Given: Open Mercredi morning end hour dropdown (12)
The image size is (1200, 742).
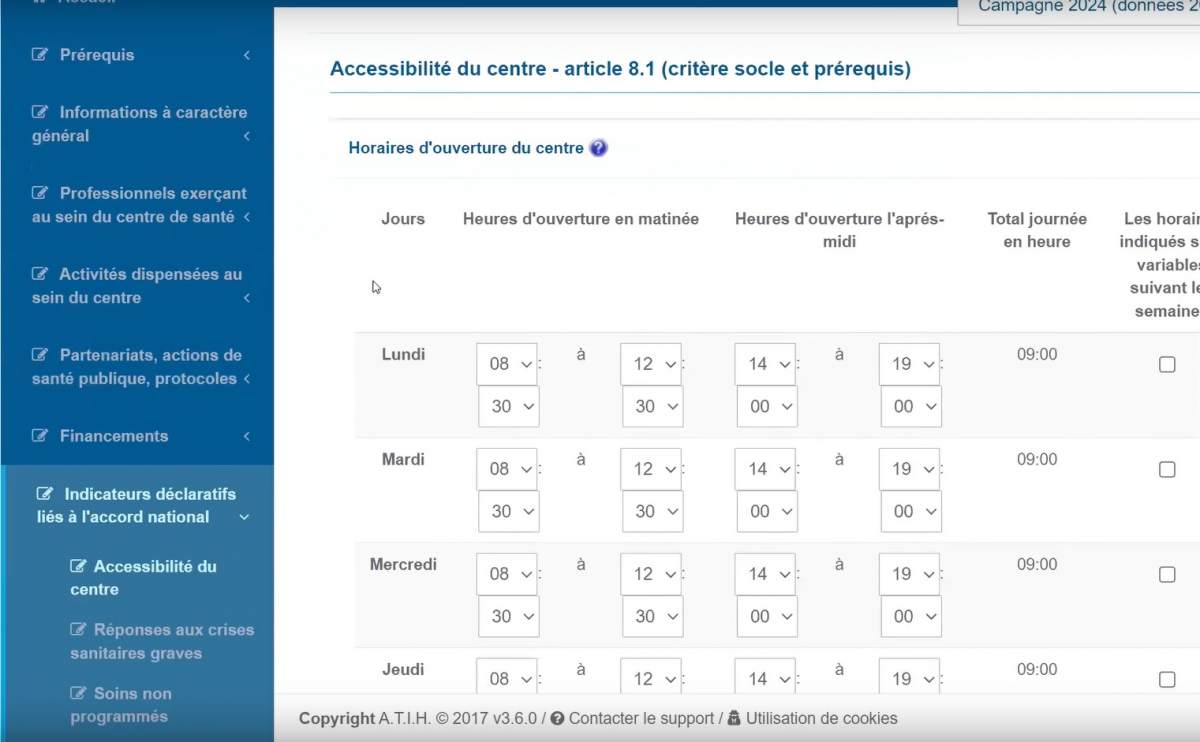Looking at the screenshot, I should pos(651,574).
